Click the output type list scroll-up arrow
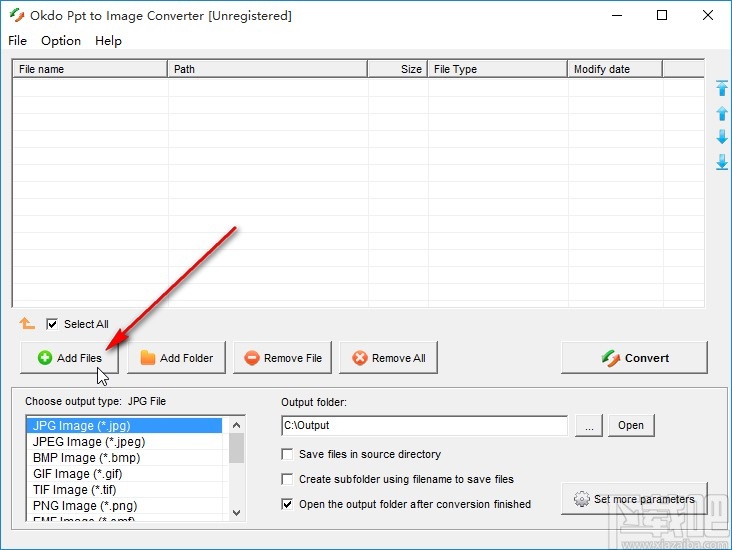Viewport: 732px width, 550px height. [236, 425]
